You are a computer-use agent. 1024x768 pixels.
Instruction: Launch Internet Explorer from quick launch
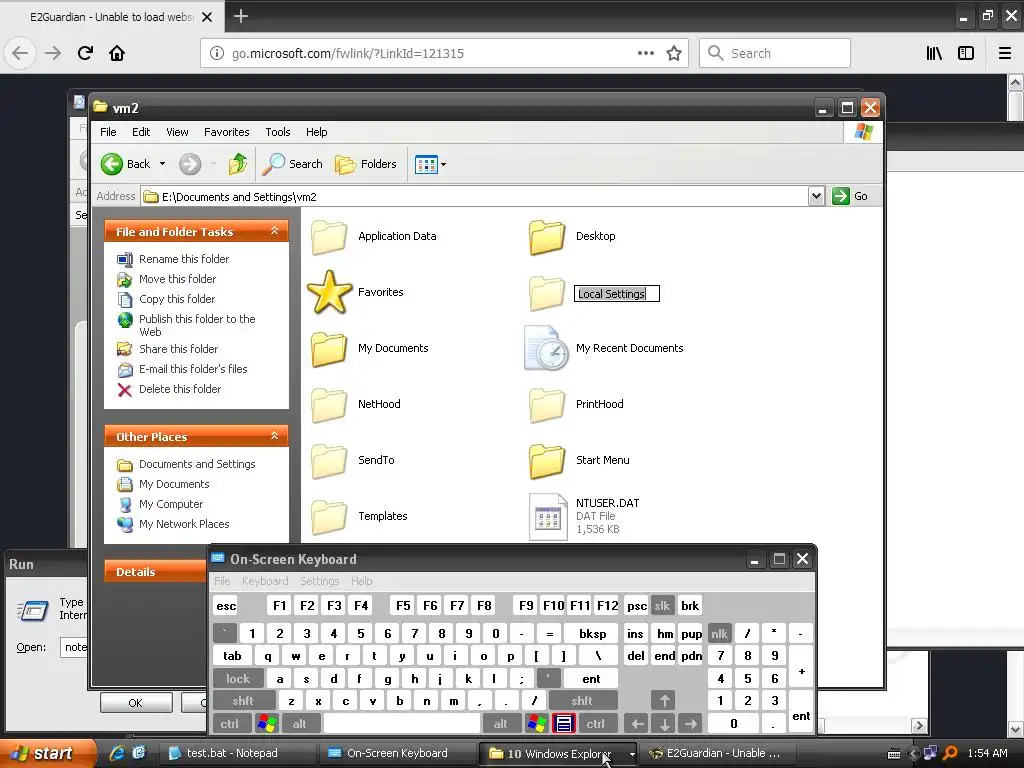click(118, 753)
